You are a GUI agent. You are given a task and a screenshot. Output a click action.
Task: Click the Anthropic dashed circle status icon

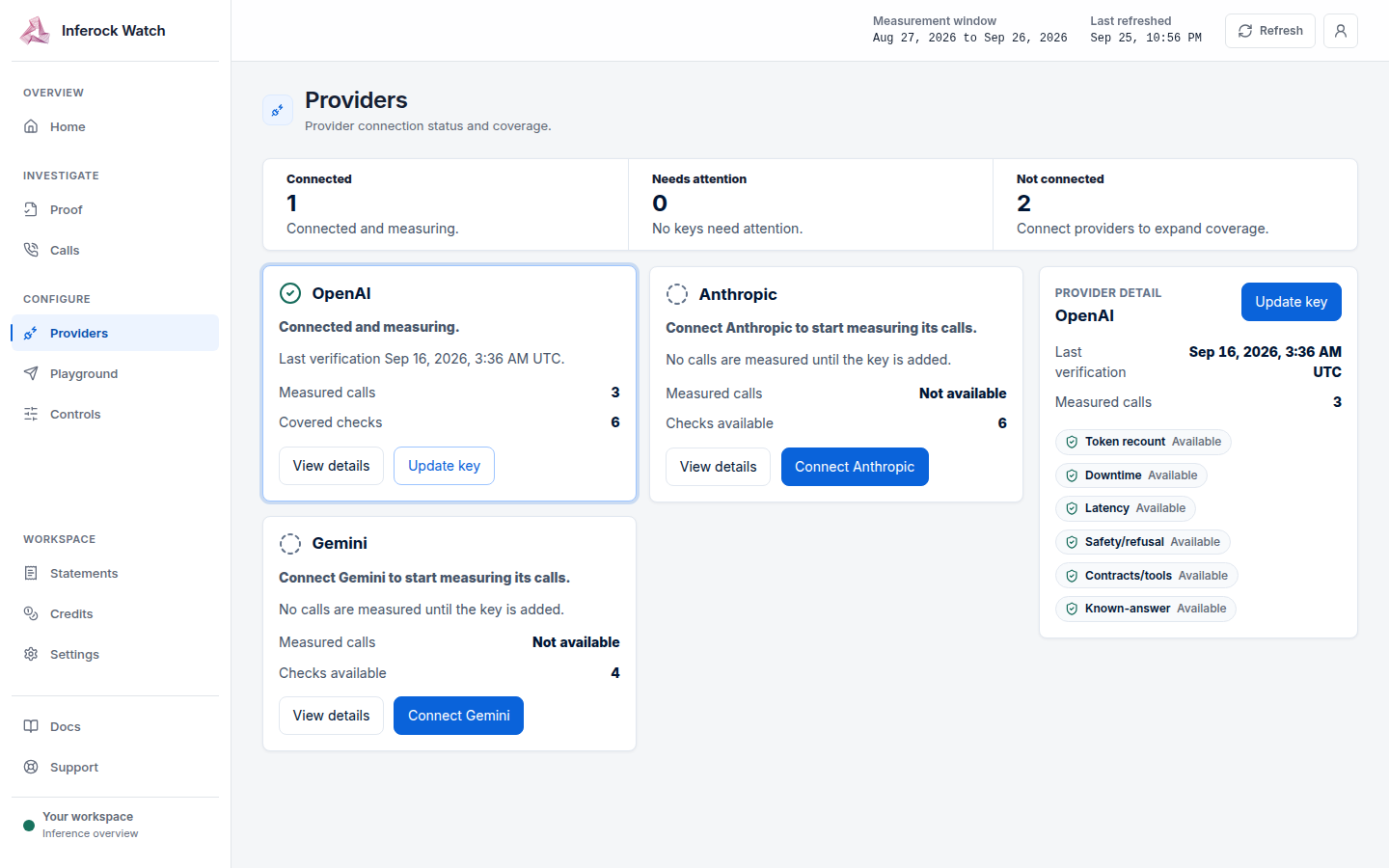coord(677,294)
